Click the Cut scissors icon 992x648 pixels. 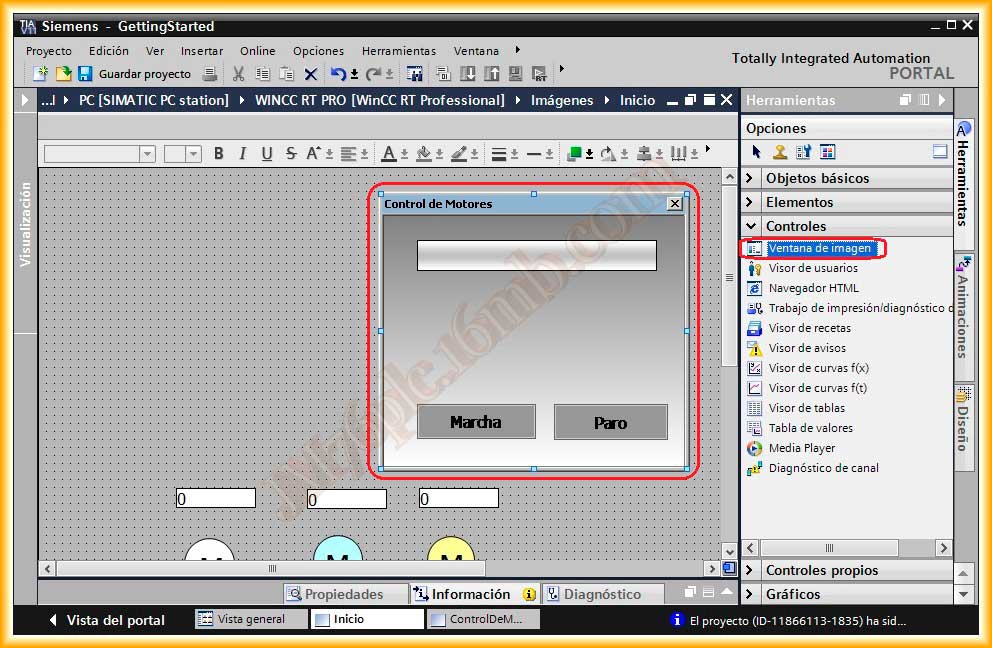tap(238, 74)
